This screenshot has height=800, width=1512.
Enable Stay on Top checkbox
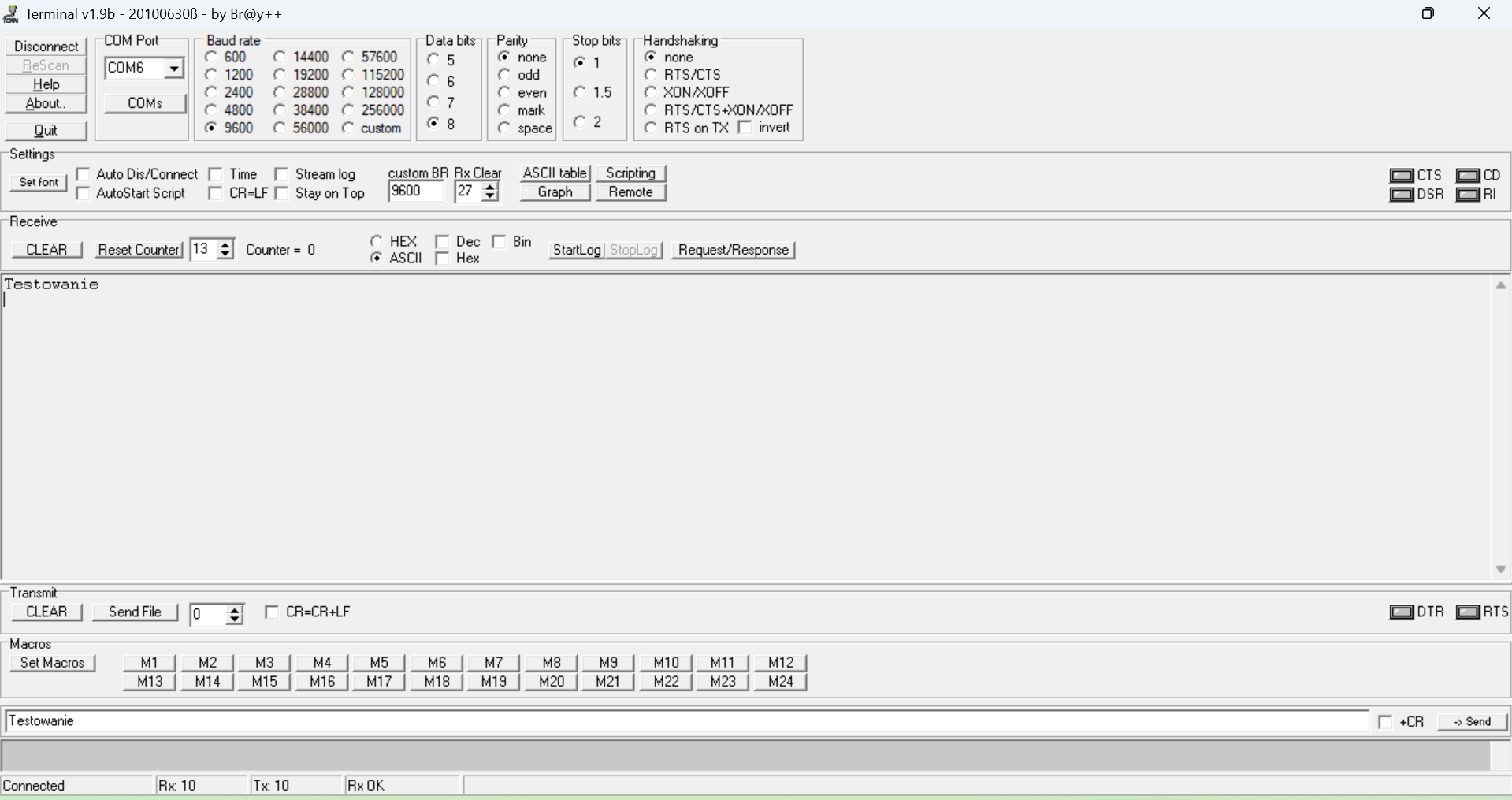click(x=282, y=193)
